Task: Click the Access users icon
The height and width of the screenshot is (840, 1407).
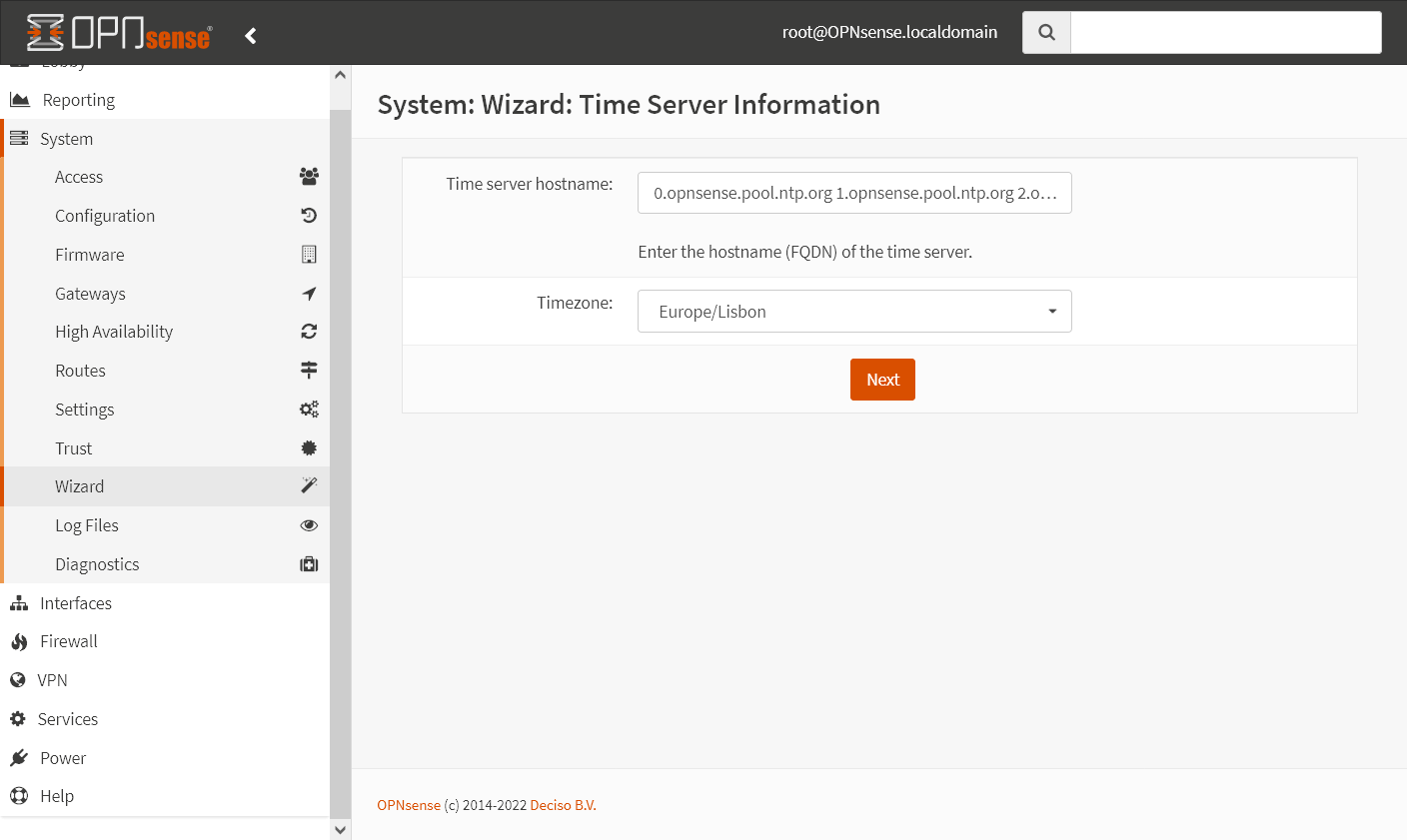Action: pyautogui.click(x=309, y=176)
